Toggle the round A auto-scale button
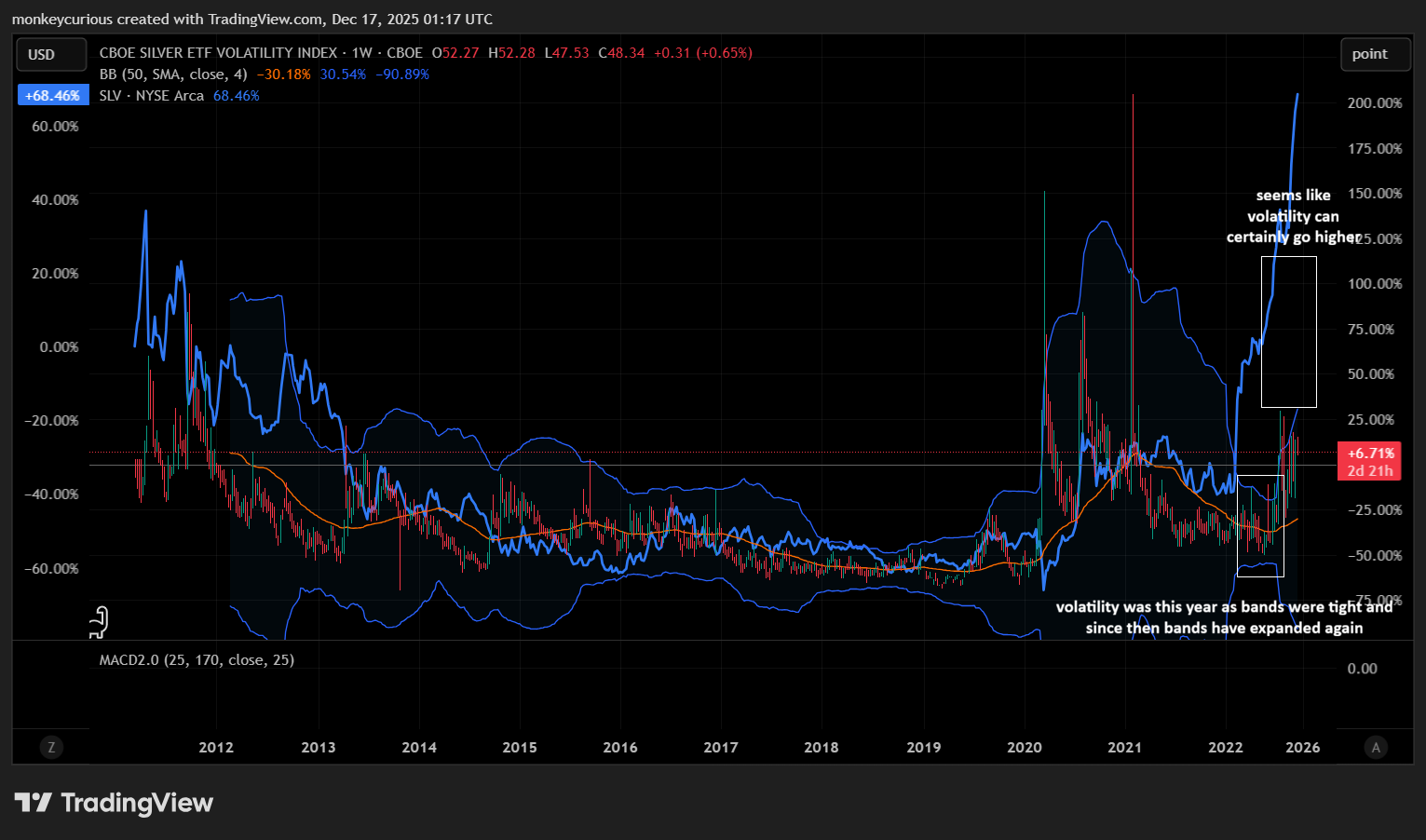 1376,746
